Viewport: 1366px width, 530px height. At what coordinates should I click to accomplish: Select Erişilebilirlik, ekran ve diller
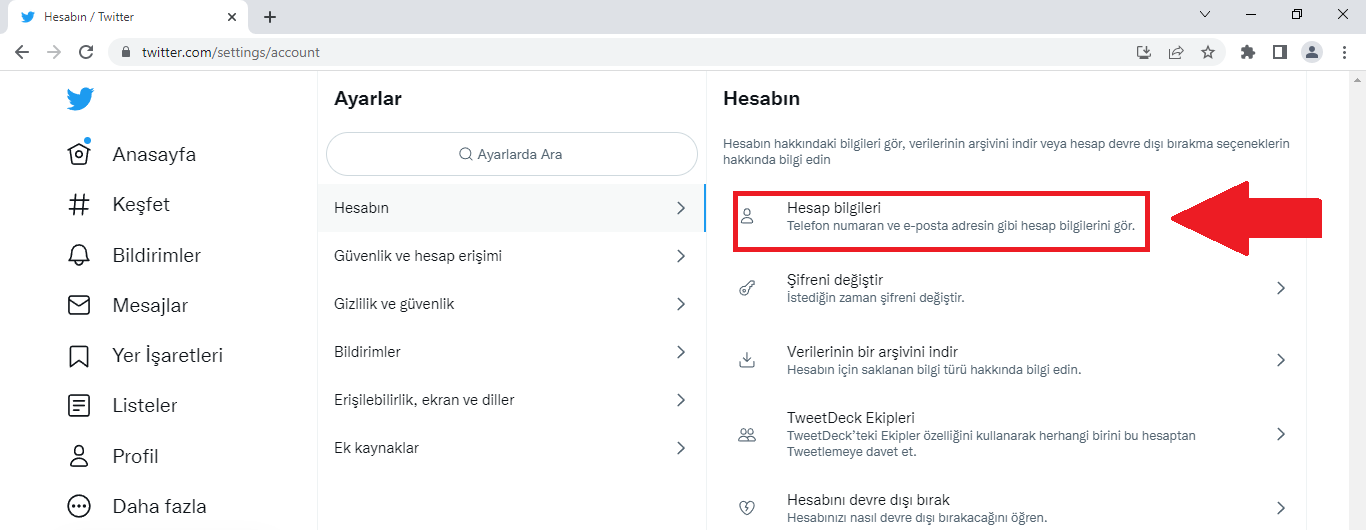(511, 400)
